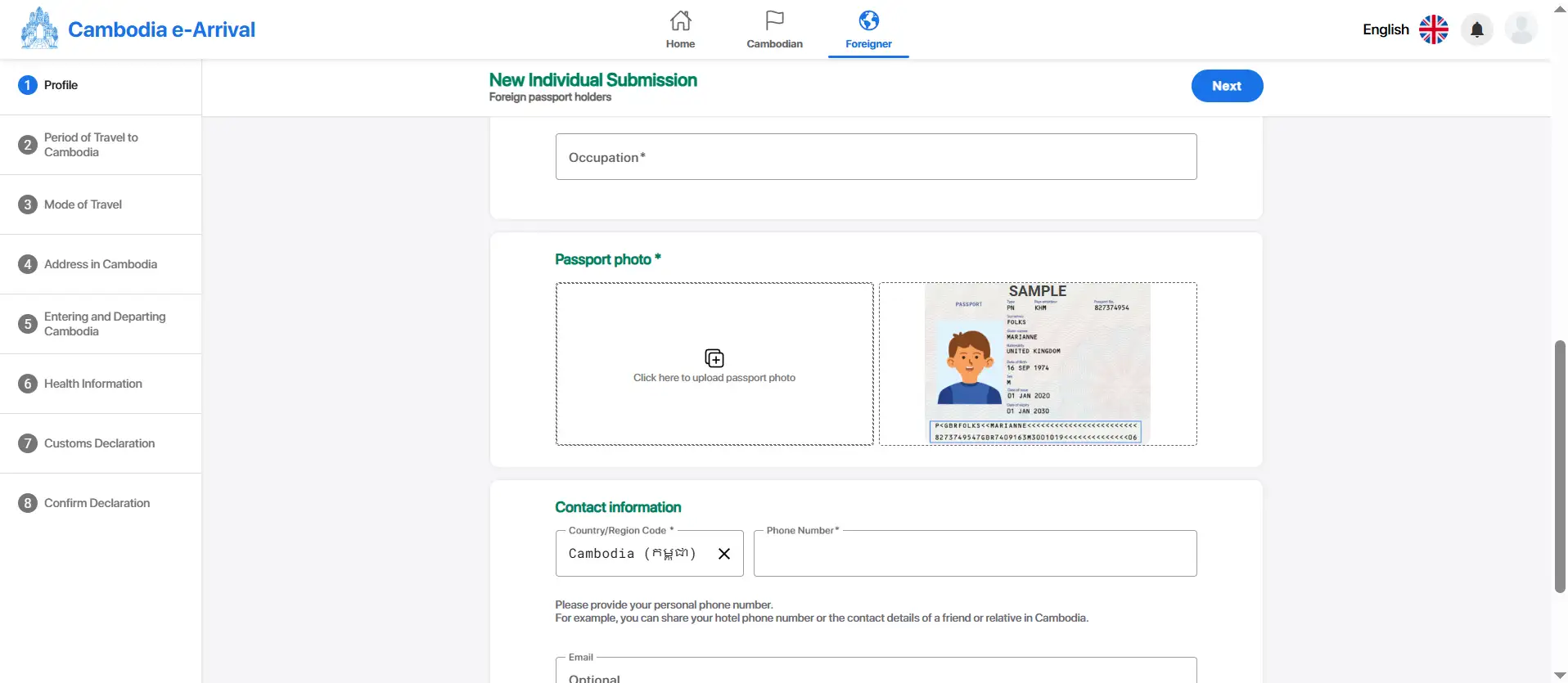Focus the Occupation input field

[876, 157]
